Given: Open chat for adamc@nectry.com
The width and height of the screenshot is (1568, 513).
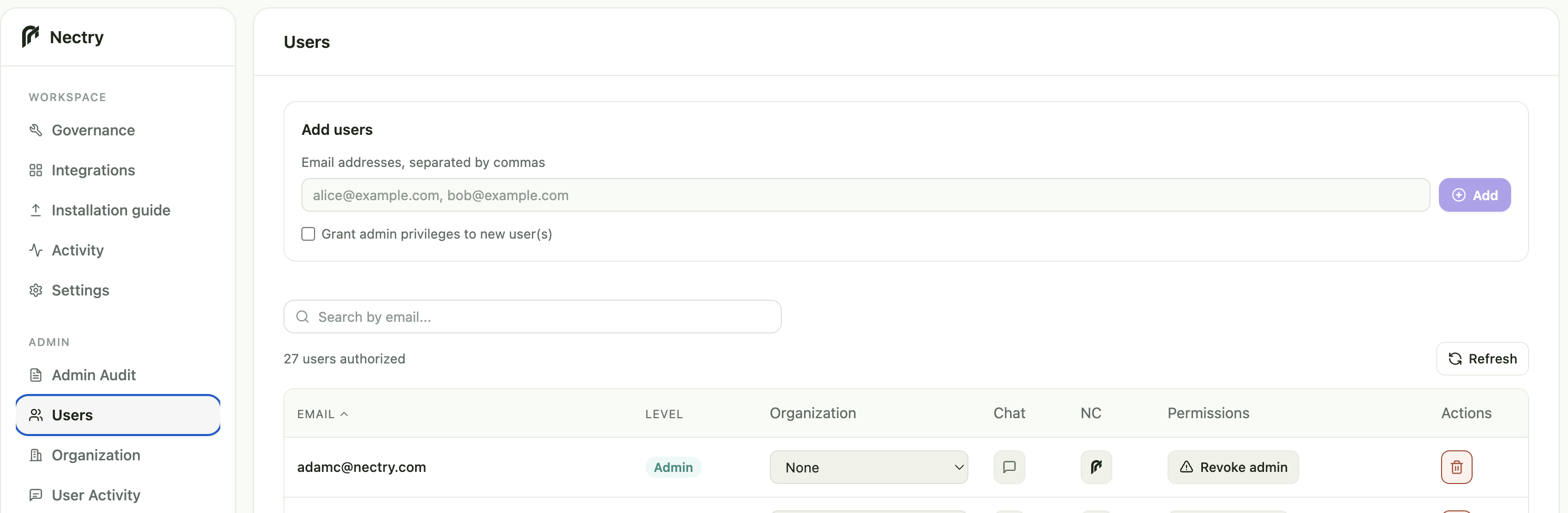Looking at the screenshot, I should (1009, 467).
